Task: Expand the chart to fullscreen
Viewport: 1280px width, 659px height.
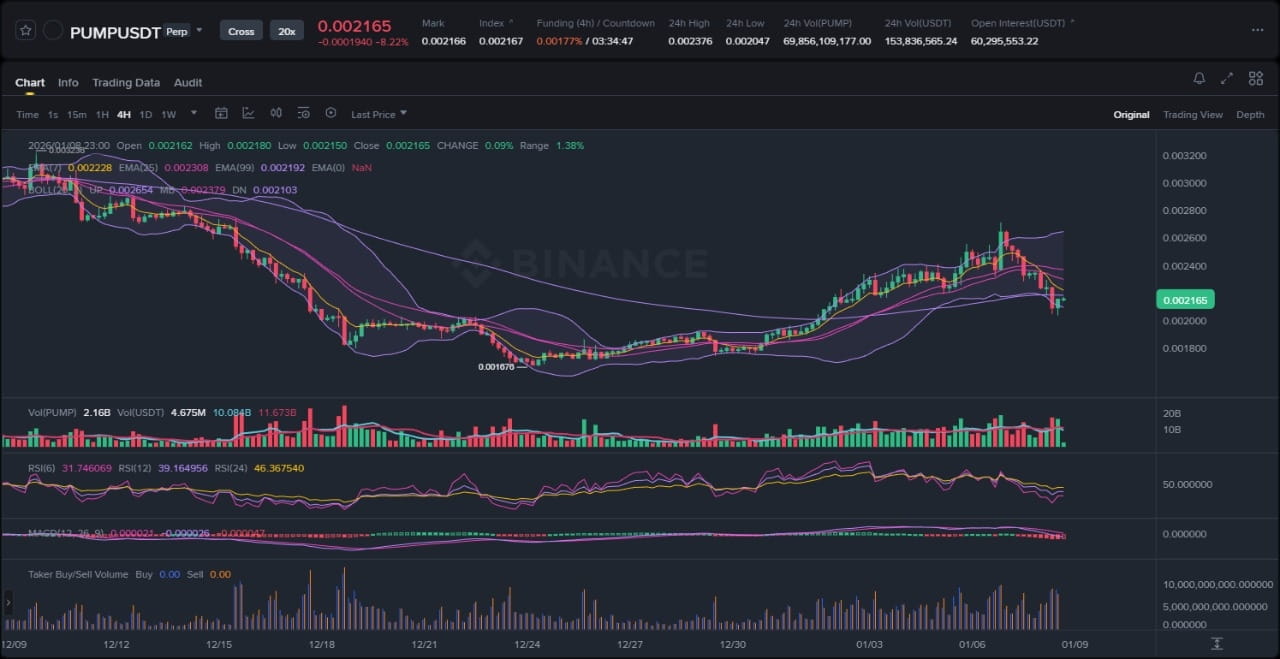Action: (x=1227, y=78)
